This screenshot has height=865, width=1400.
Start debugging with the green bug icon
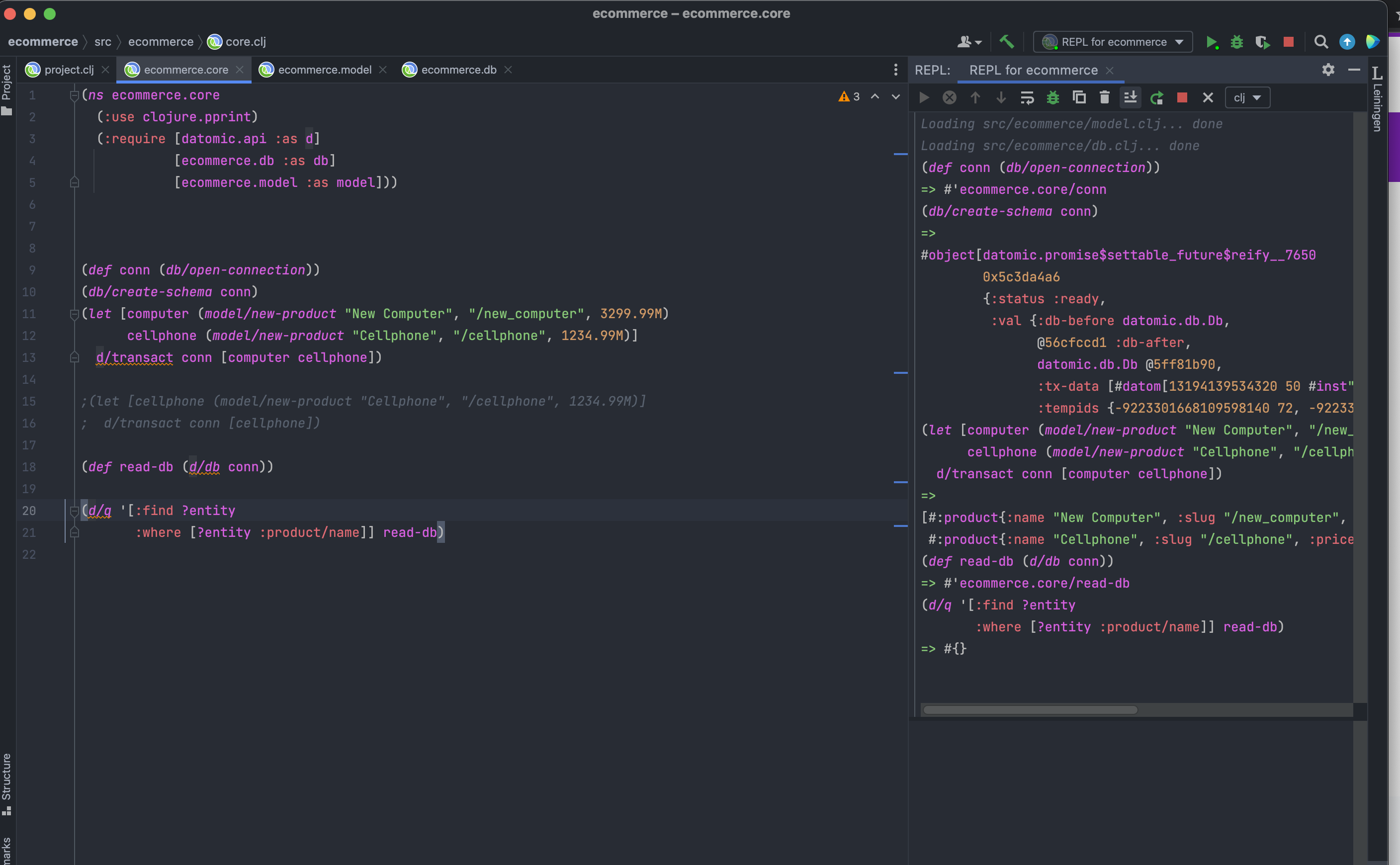click(1236, 42)
